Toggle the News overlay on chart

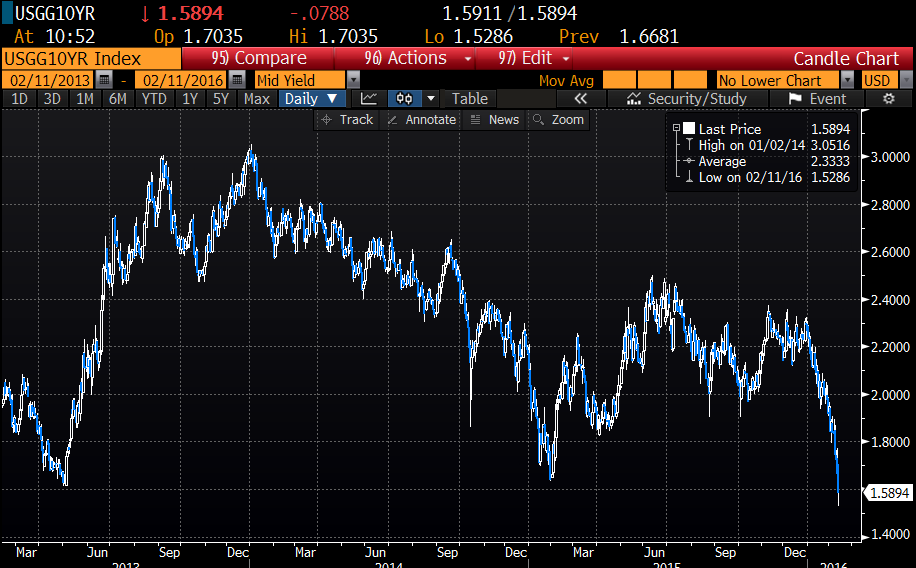494,120
